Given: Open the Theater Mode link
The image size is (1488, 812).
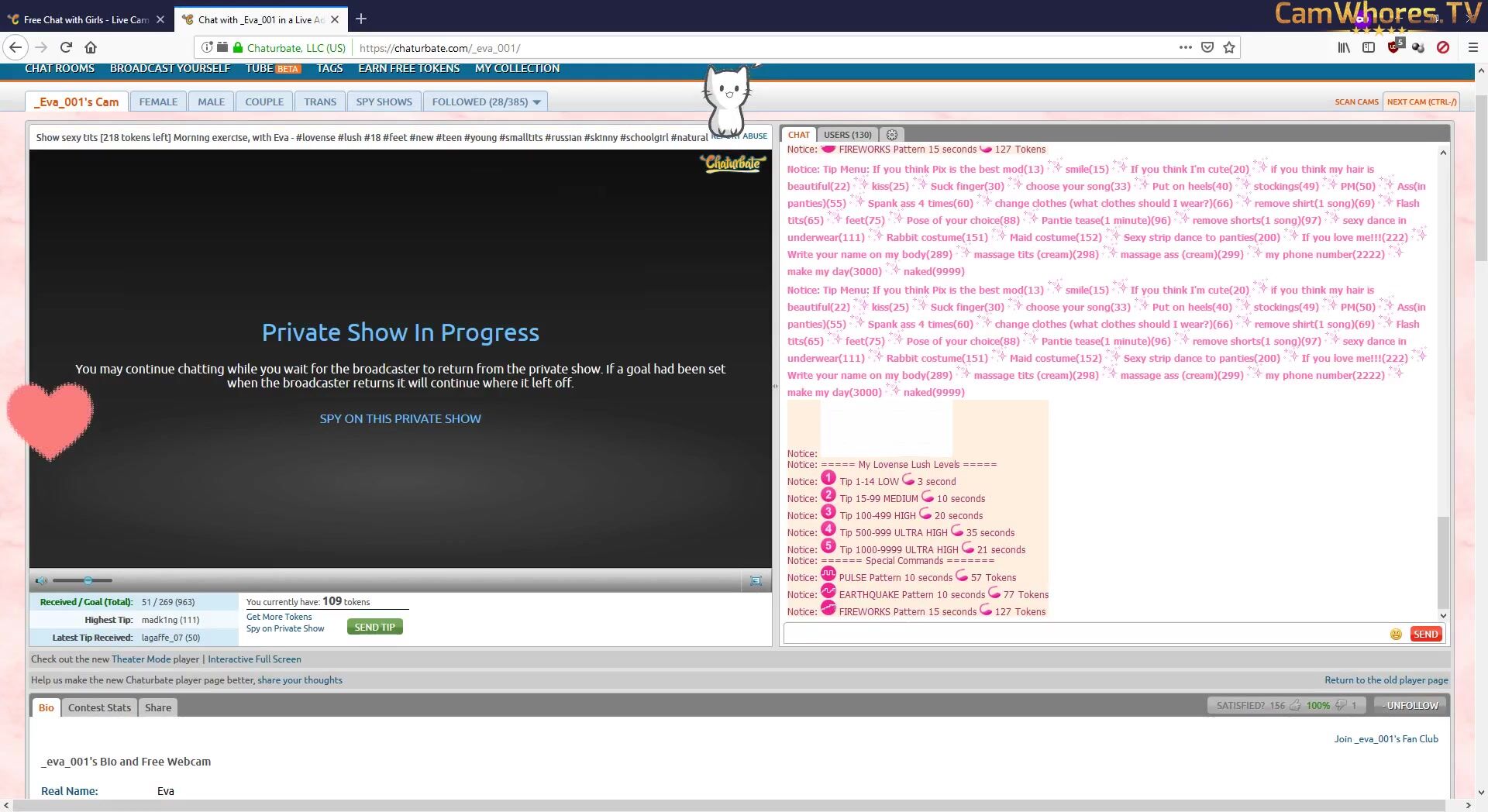Looking at the screenshot, I should tap(141, 659).
